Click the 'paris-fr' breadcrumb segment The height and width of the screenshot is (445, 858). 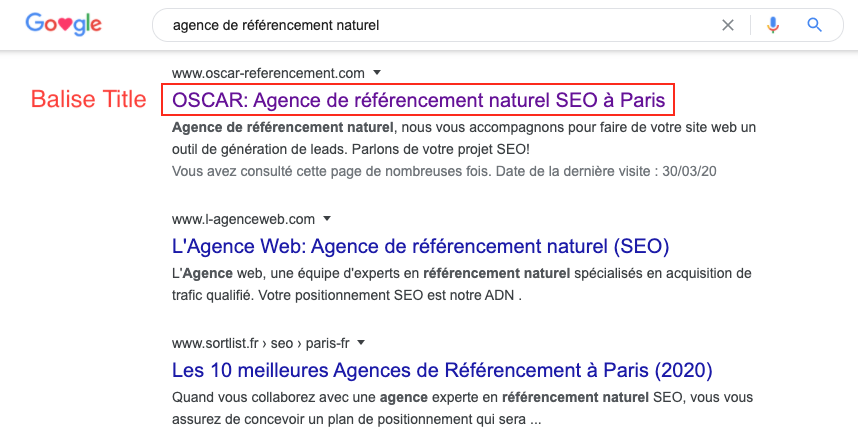pos(327,343)
